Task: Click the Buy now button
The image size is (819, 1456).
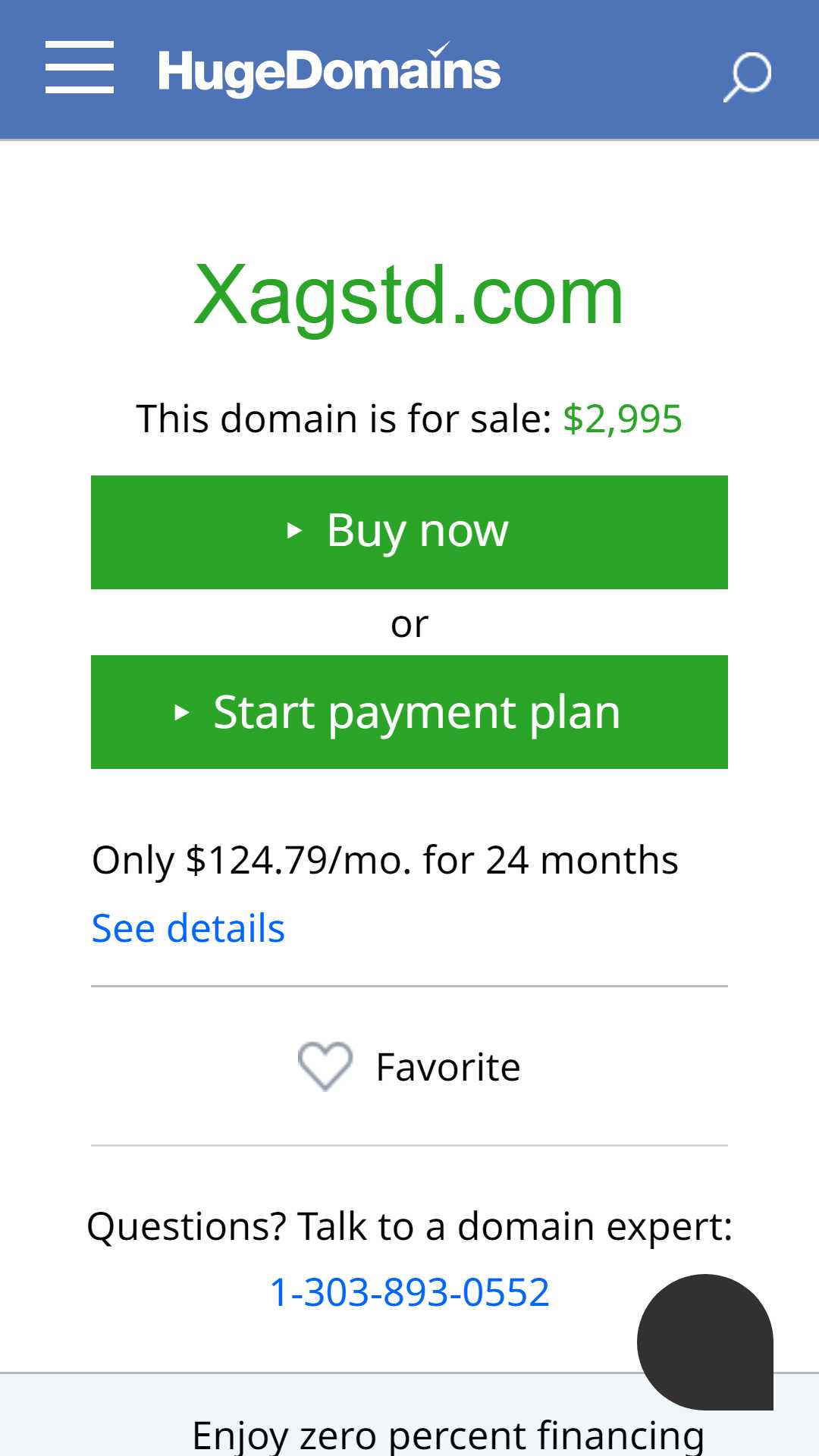Action: pos(409,532)
